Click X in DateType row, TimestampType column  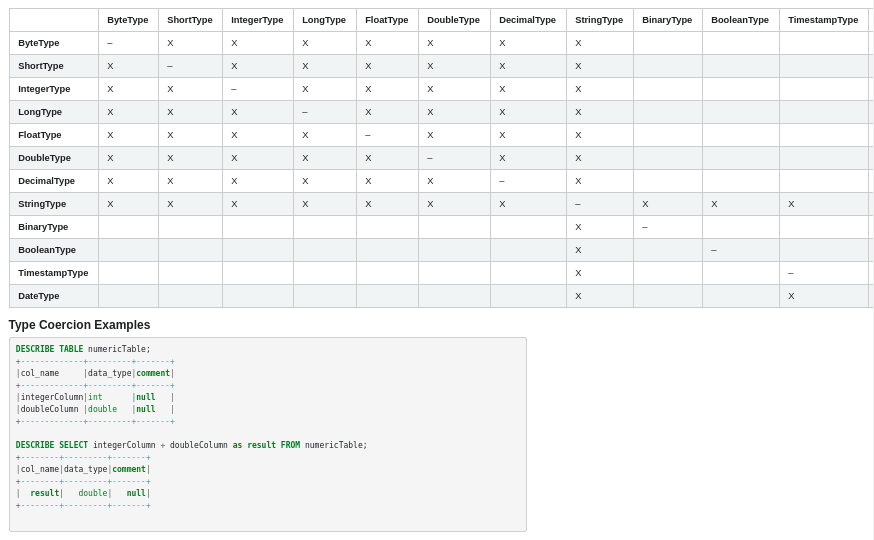coord(791,296)
